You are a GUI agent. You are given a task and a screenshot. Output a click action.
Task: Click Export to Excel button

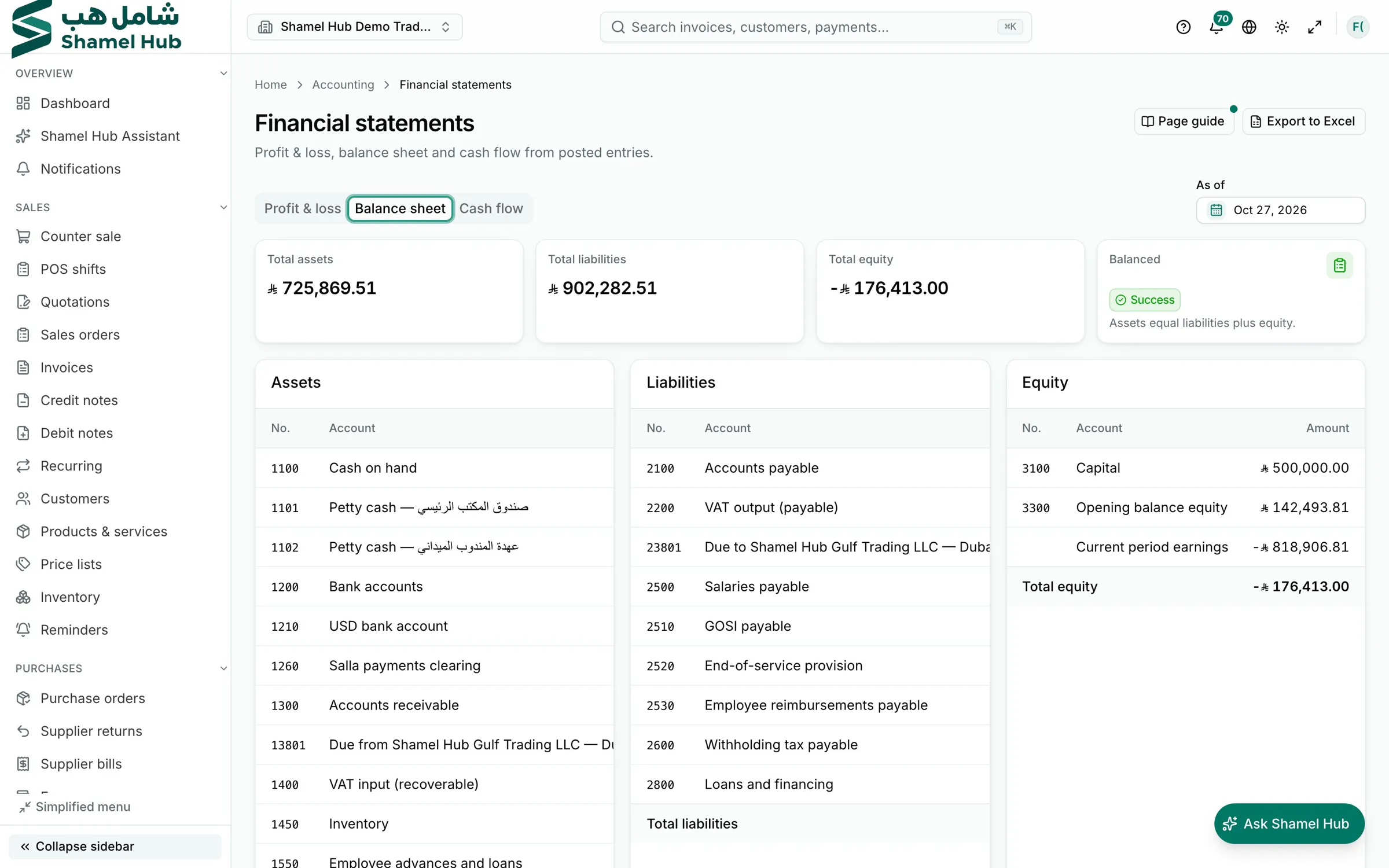point(1303,122)
